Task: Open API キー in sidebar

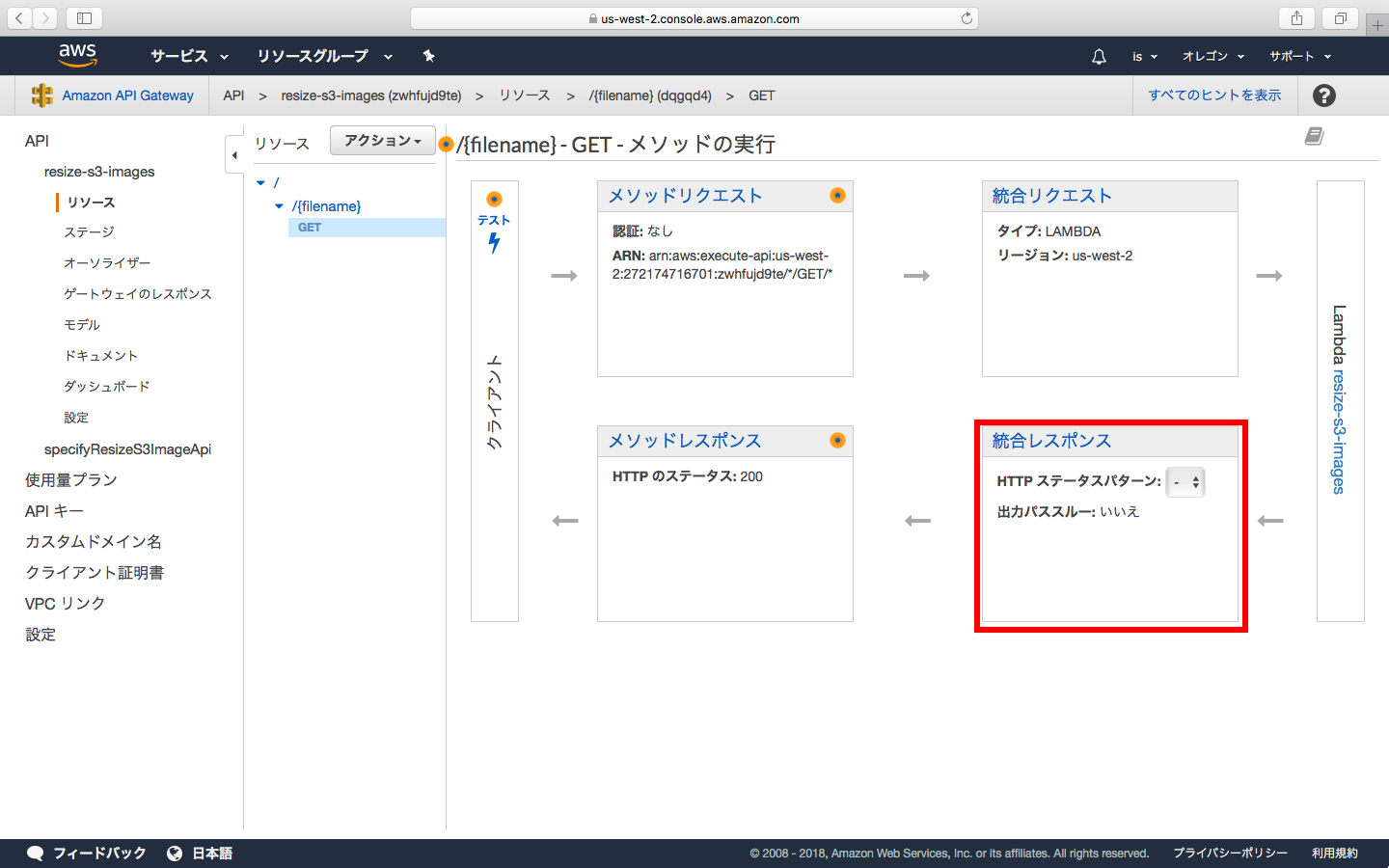Action: coord(54,511)
